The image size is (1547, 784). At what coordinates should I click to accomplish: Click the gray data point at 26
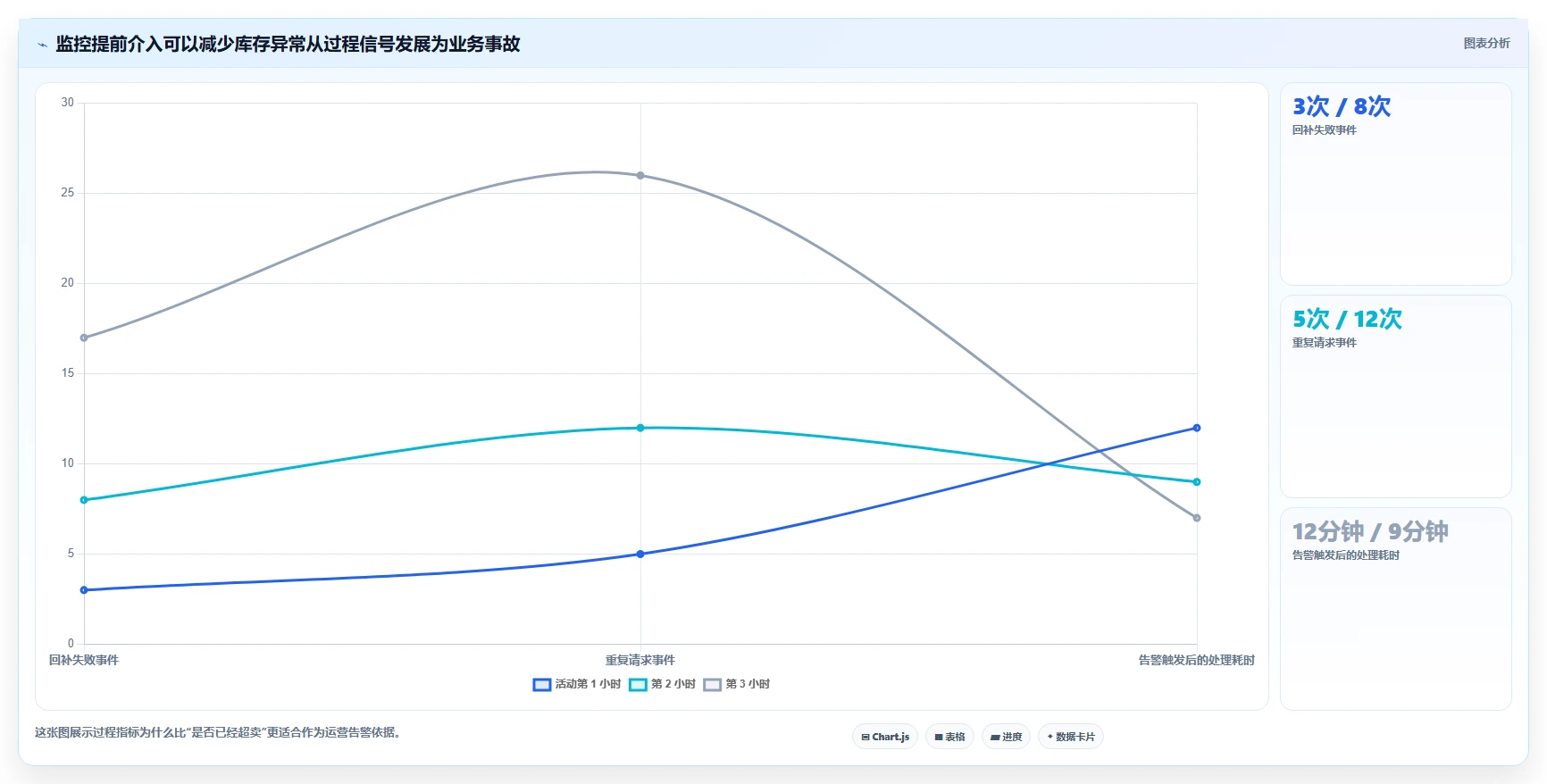[640, 175]
